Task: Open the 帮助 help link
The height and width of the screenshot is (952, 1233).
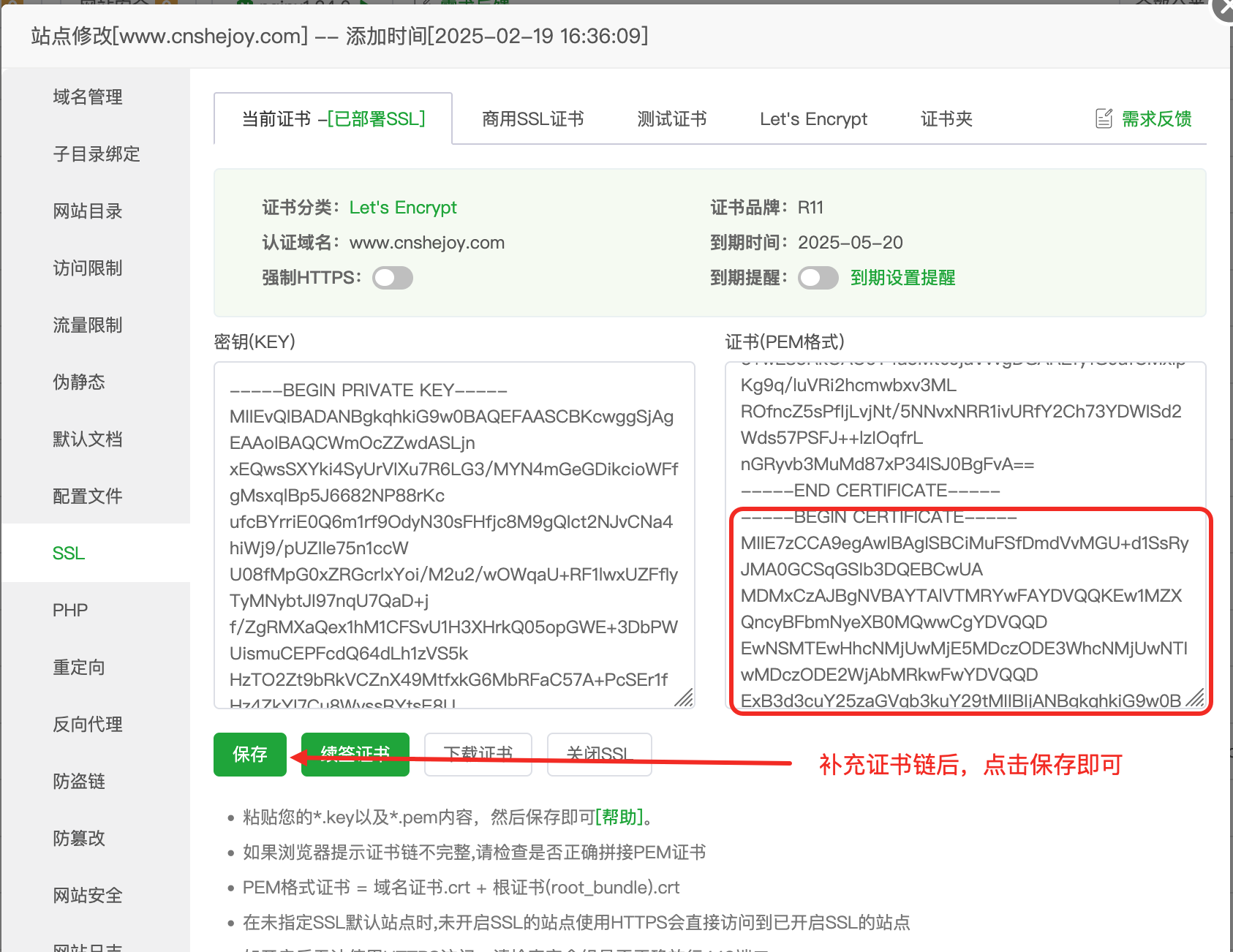Action: [619, 817]
